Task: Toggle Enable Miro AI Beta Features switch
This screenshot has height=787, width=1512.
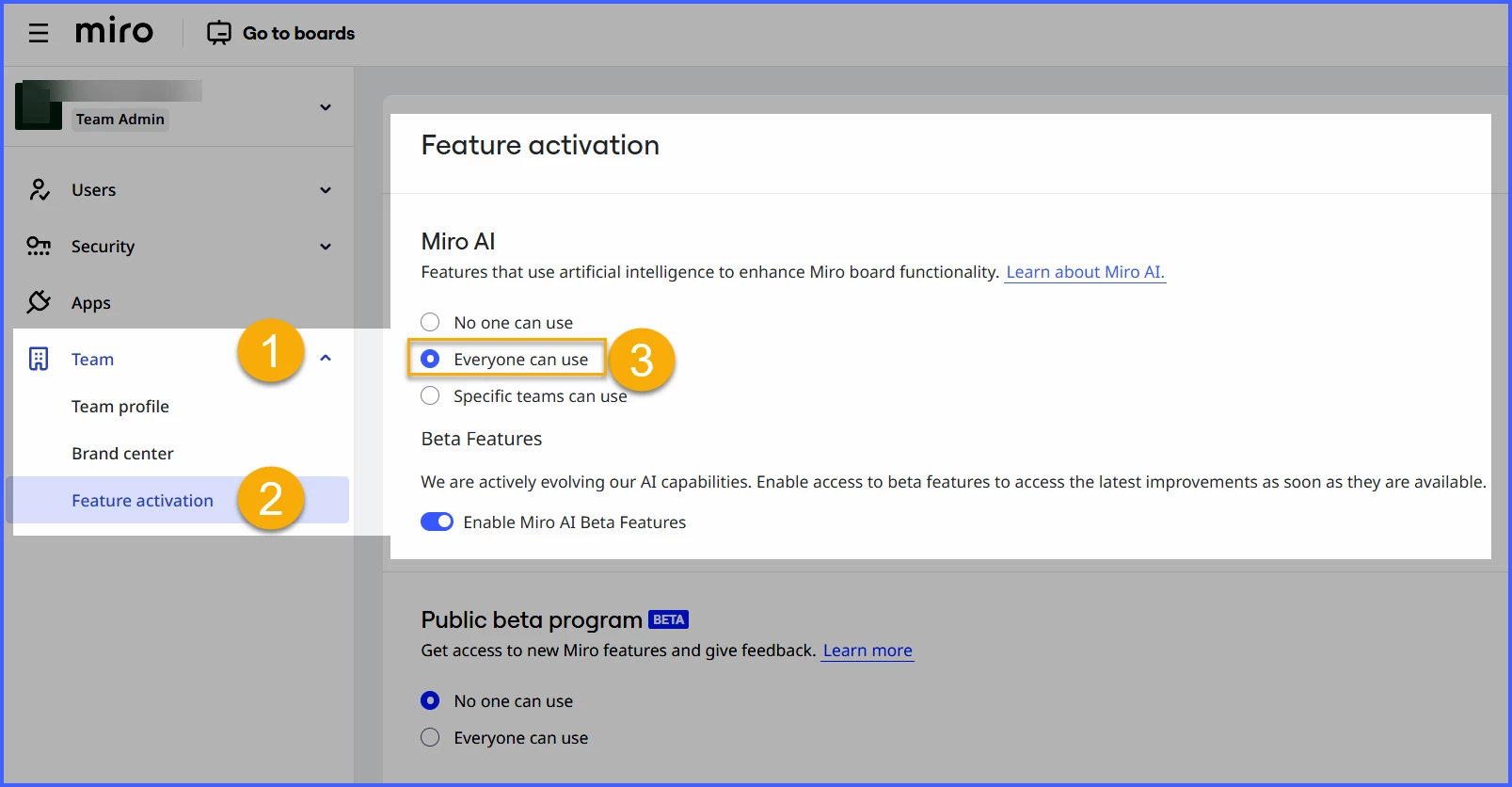Action: pyautogui.click(x=437, y=522)
